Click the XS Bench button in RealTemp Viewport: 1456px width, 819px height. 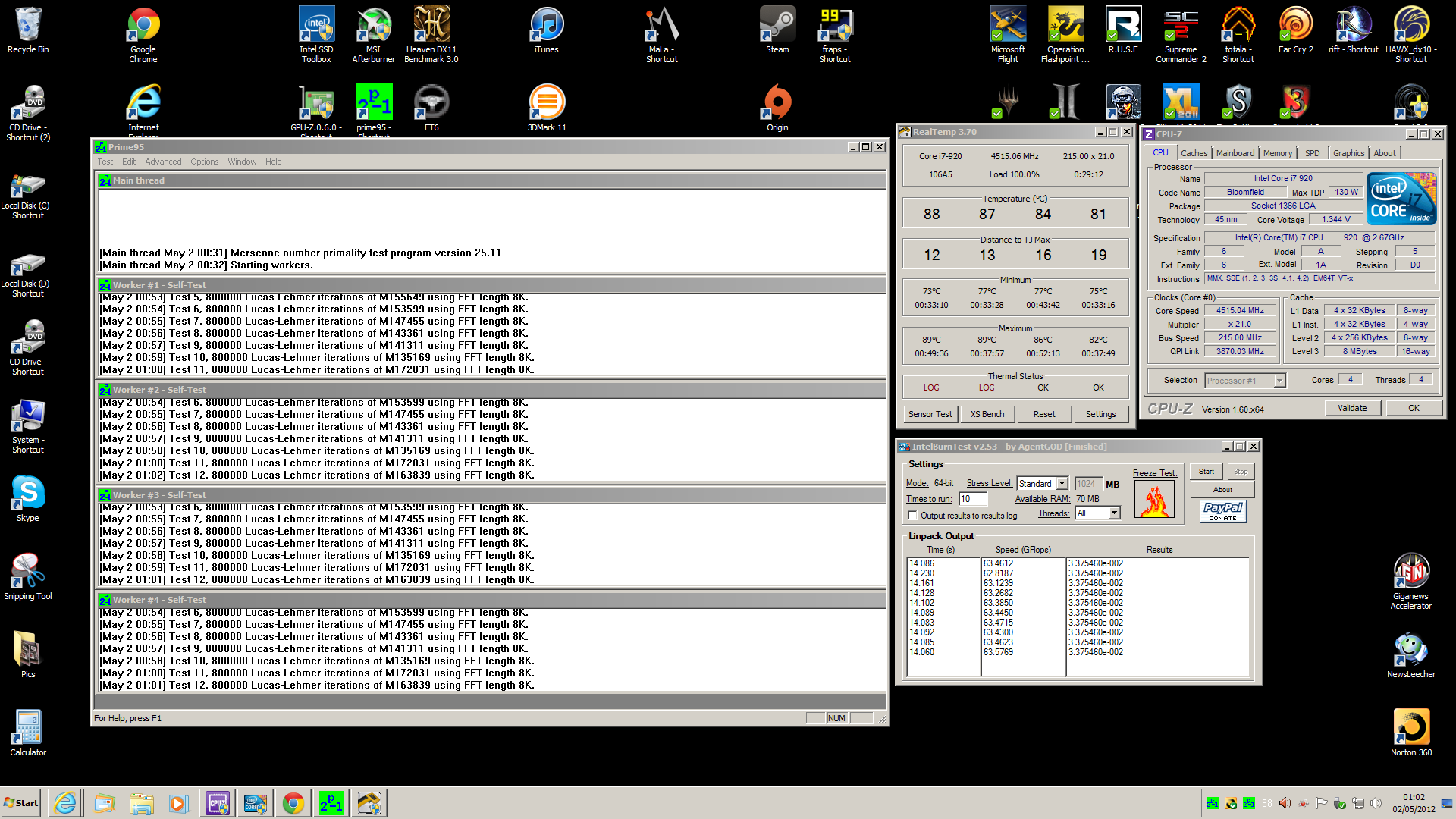[987, 414]
